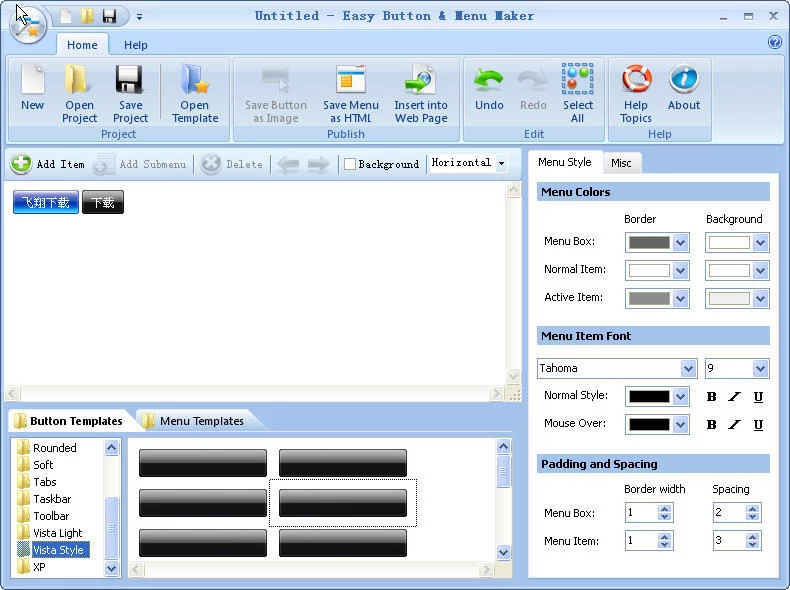
Task: Click the About info icon
Action: 684,79
